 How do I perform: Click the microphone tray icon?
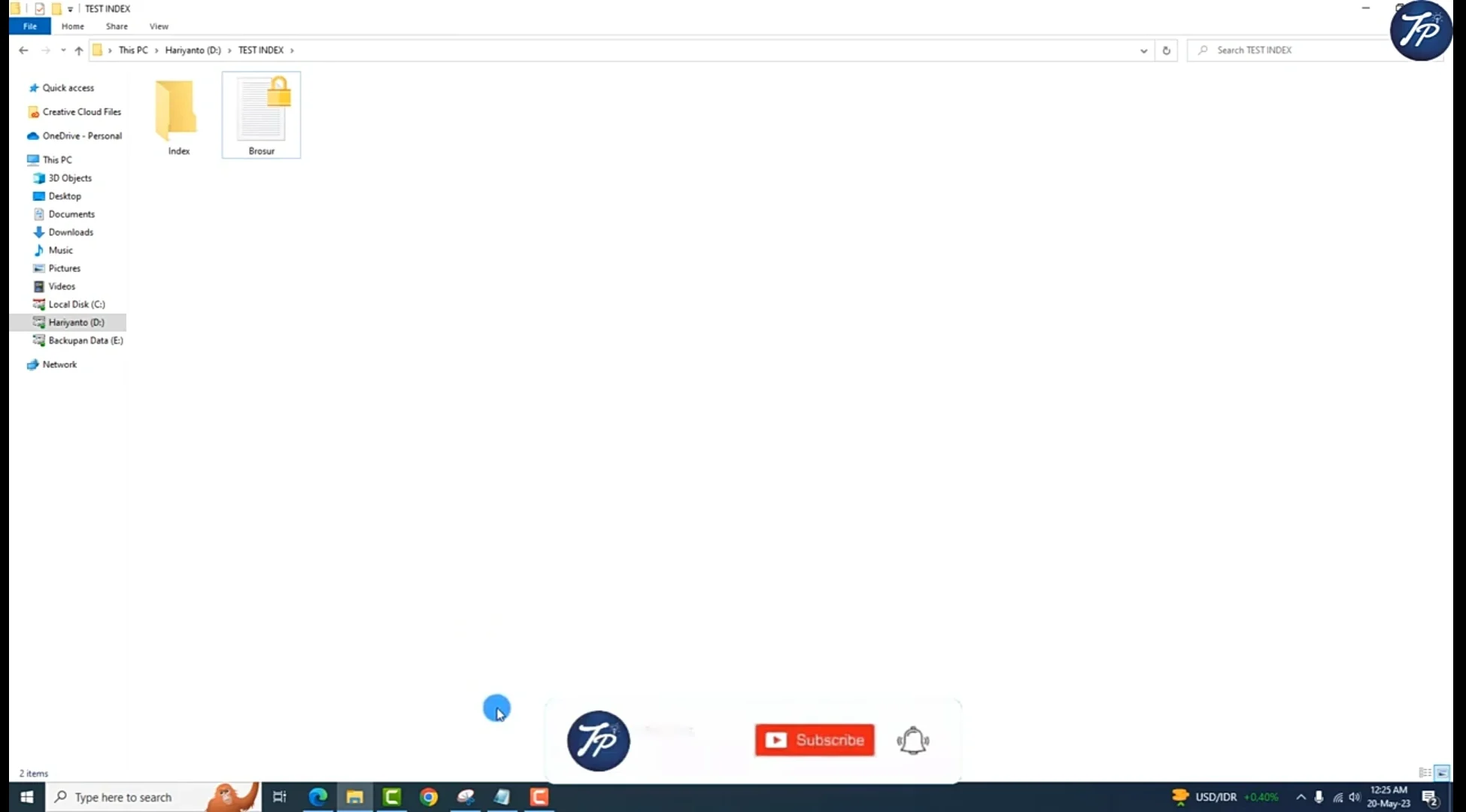(x=1319, y=797)
